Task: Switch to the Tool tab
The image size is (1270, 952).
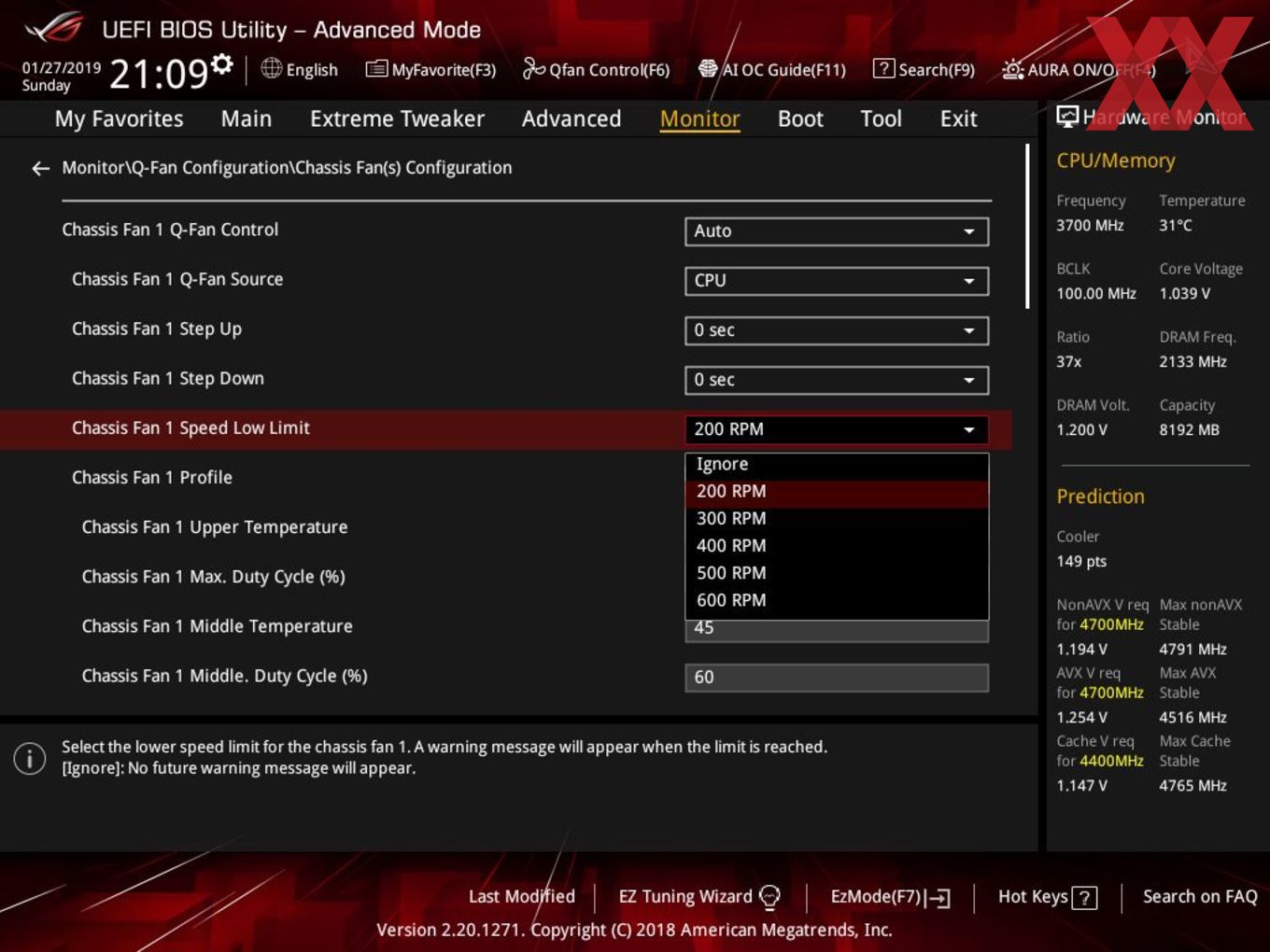Action: [x=881, y=119]
